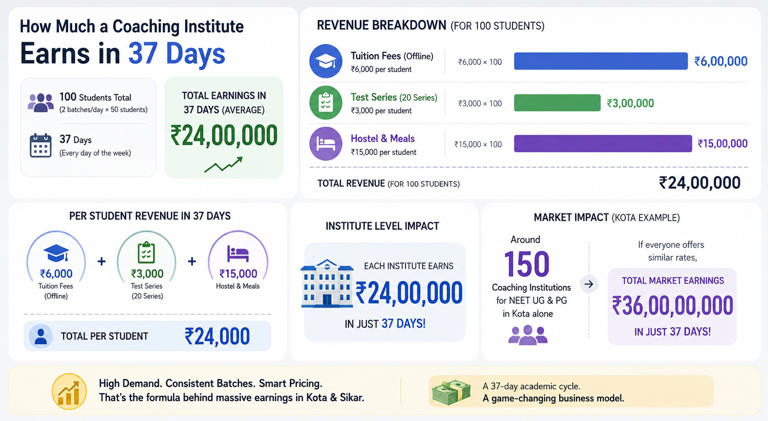Click the large "150" number
This screenshot has width=768, height=421.
click(527, 264)
